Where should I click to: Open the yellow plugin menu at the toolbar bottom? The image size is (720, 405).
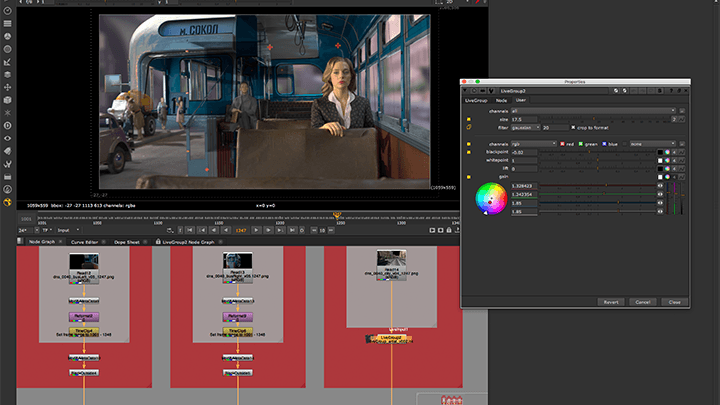pyautogui.click(x=7, y=202)
